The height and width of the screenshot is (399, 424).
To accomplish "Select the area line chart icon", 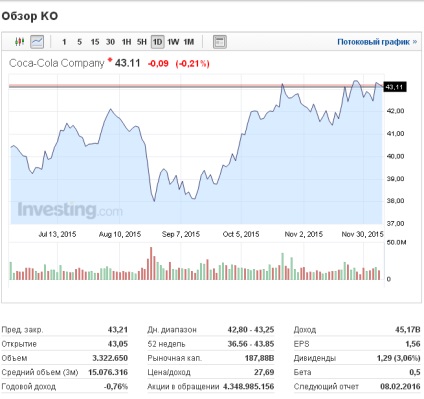I will click(37, 42).
